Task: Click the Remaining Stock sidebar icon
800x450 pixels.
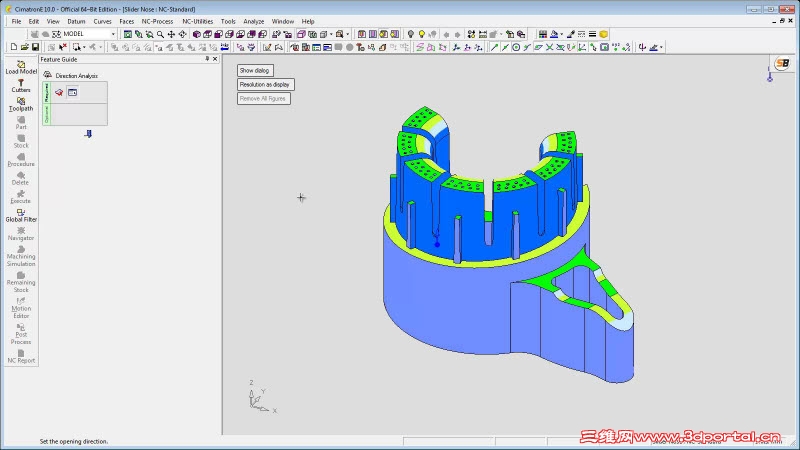Action: click(x=21, y=282)
